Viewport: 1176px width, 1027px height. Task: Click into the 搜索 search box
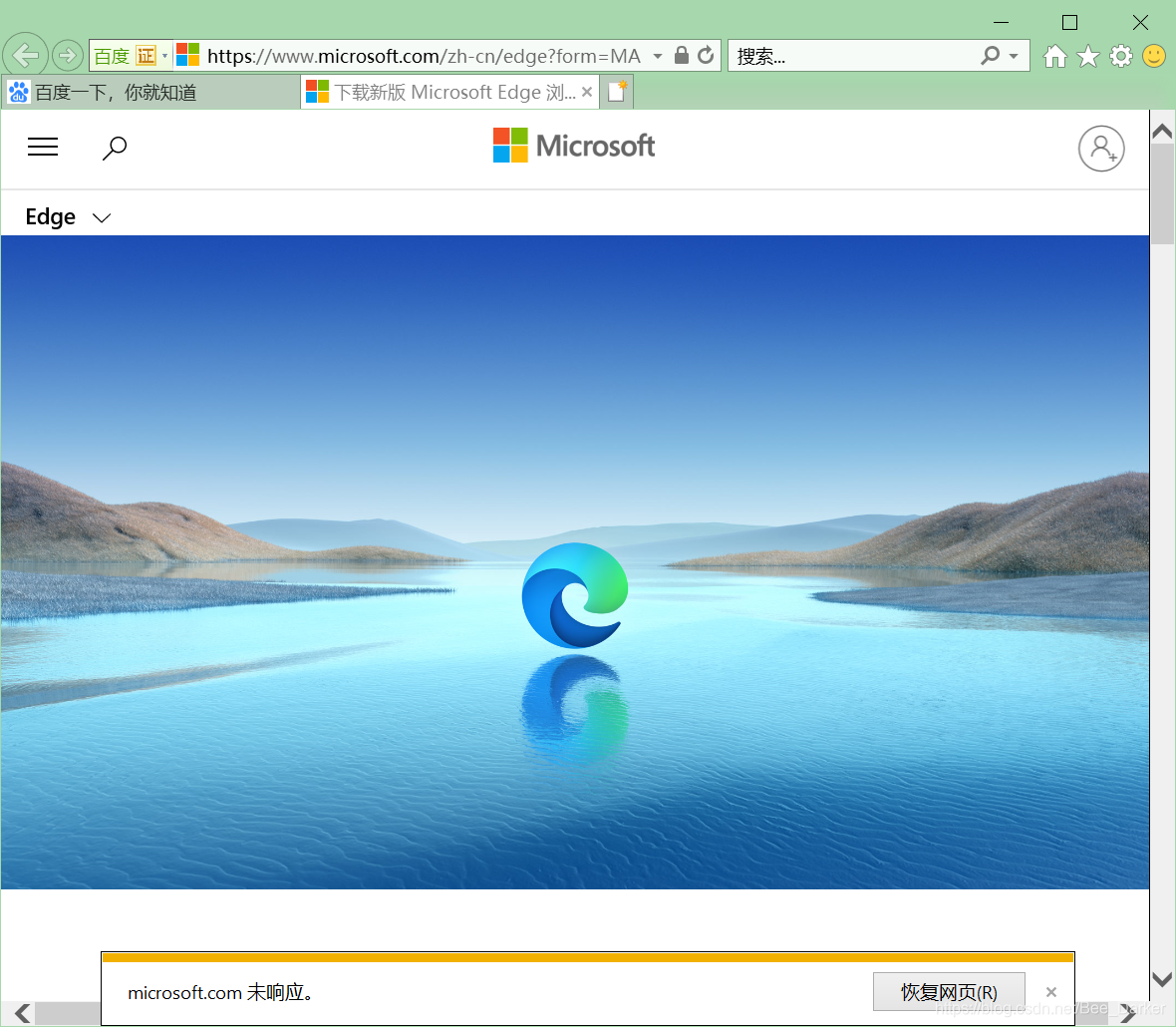click(x=853, y=56)
